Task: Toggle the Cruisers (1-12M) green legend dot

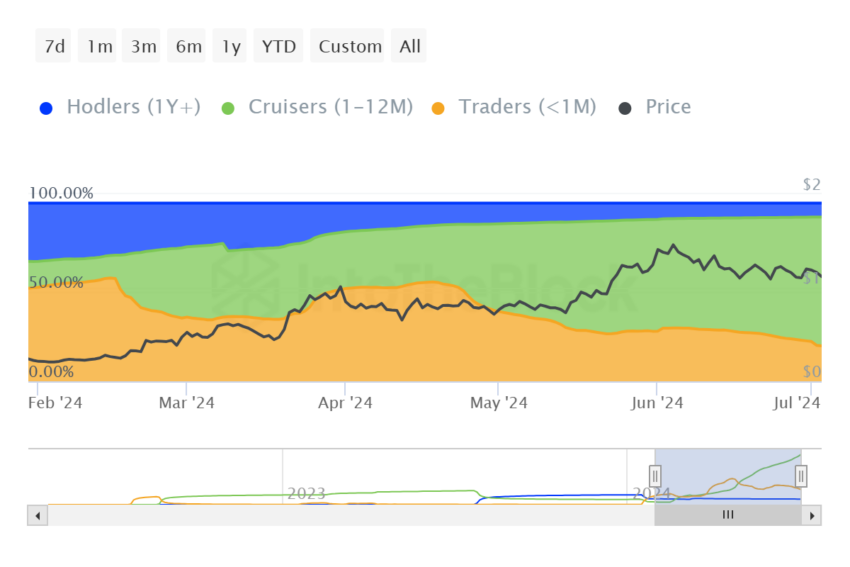Action: coord(228,108)
